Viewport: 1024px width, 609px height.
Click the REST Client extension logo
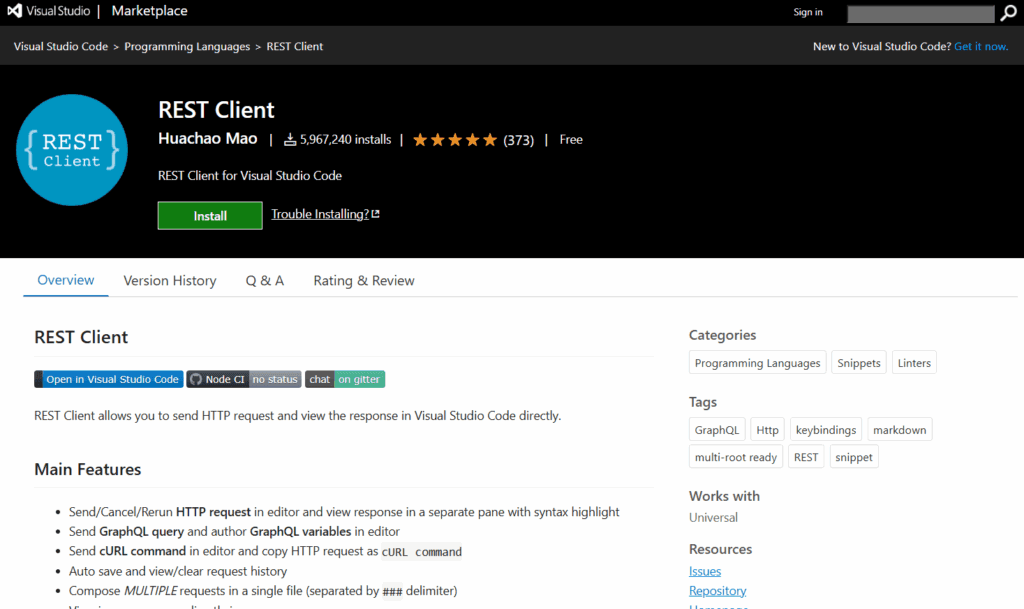coord(72,150)
